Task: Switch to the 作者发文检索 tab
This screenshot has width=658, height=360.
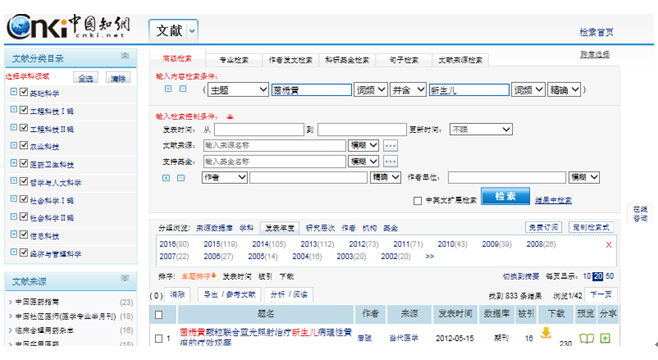Action: [290, 60]
